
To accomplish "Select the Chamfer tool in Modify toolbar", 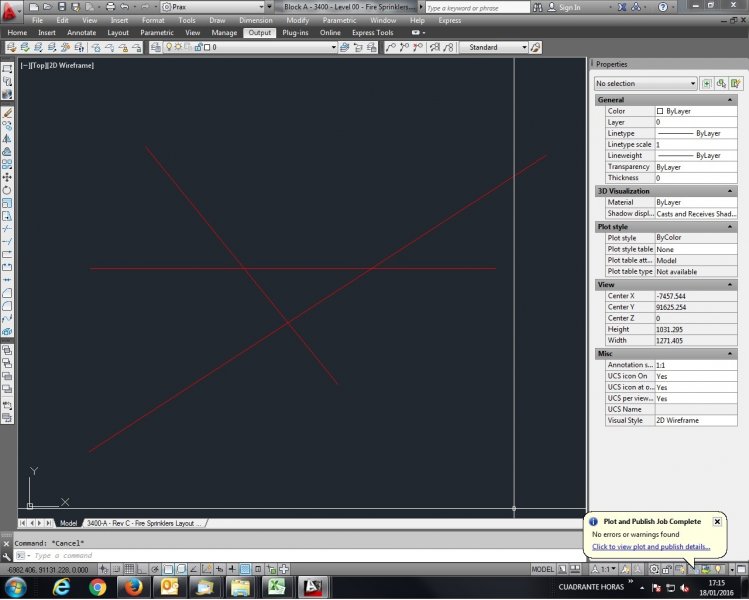I will 7,293.
